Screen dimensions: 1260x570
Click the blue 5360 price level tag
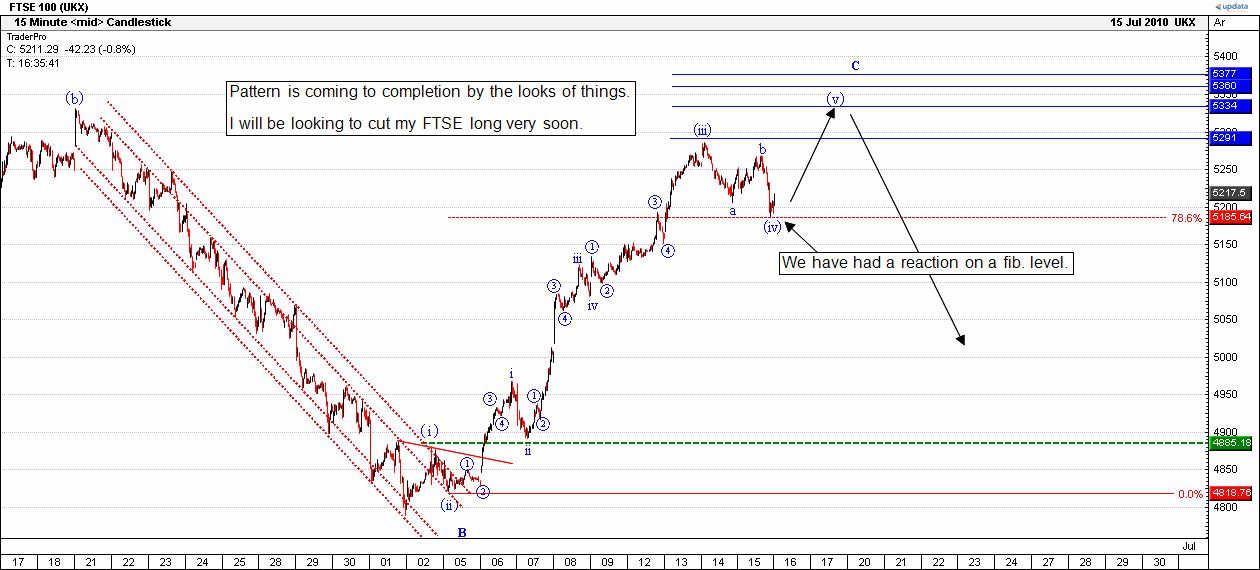[1229, 86]
